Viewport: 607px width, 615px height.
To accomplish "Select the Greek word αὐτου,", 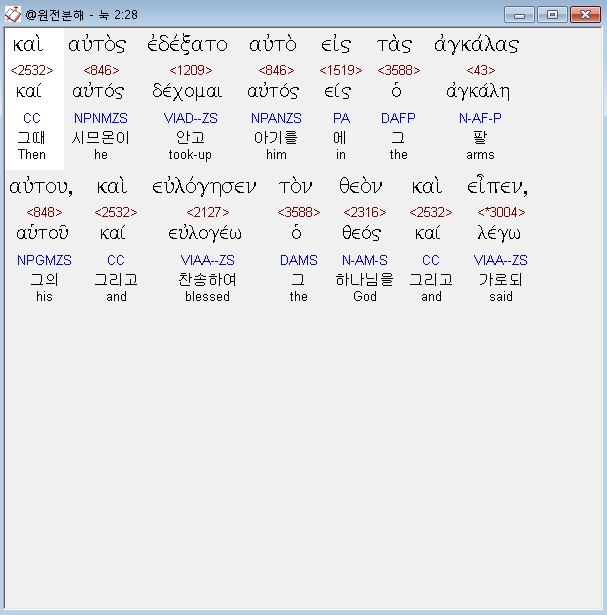I will point(41,186).
